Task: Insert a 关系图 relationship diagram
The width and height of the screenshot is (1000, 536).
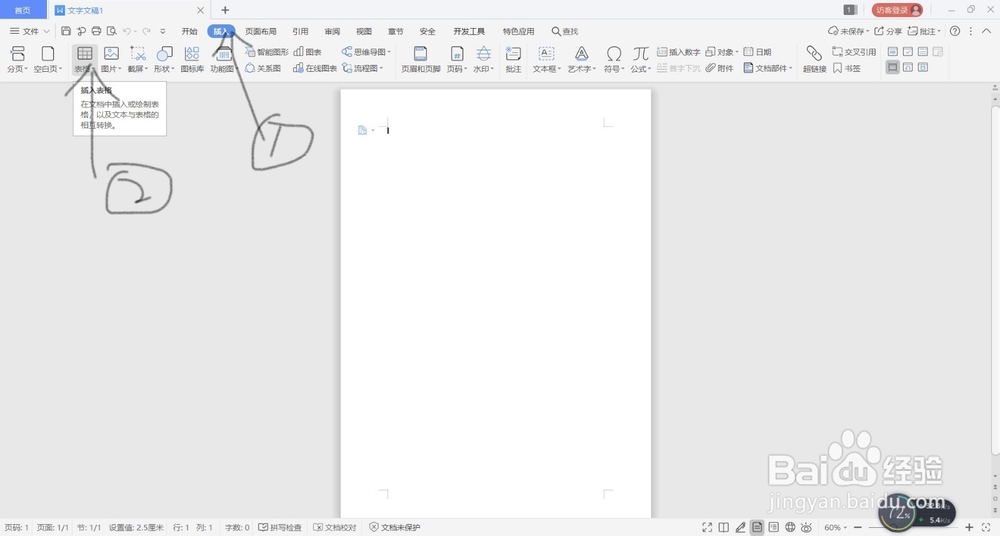Action: [263, 68]
